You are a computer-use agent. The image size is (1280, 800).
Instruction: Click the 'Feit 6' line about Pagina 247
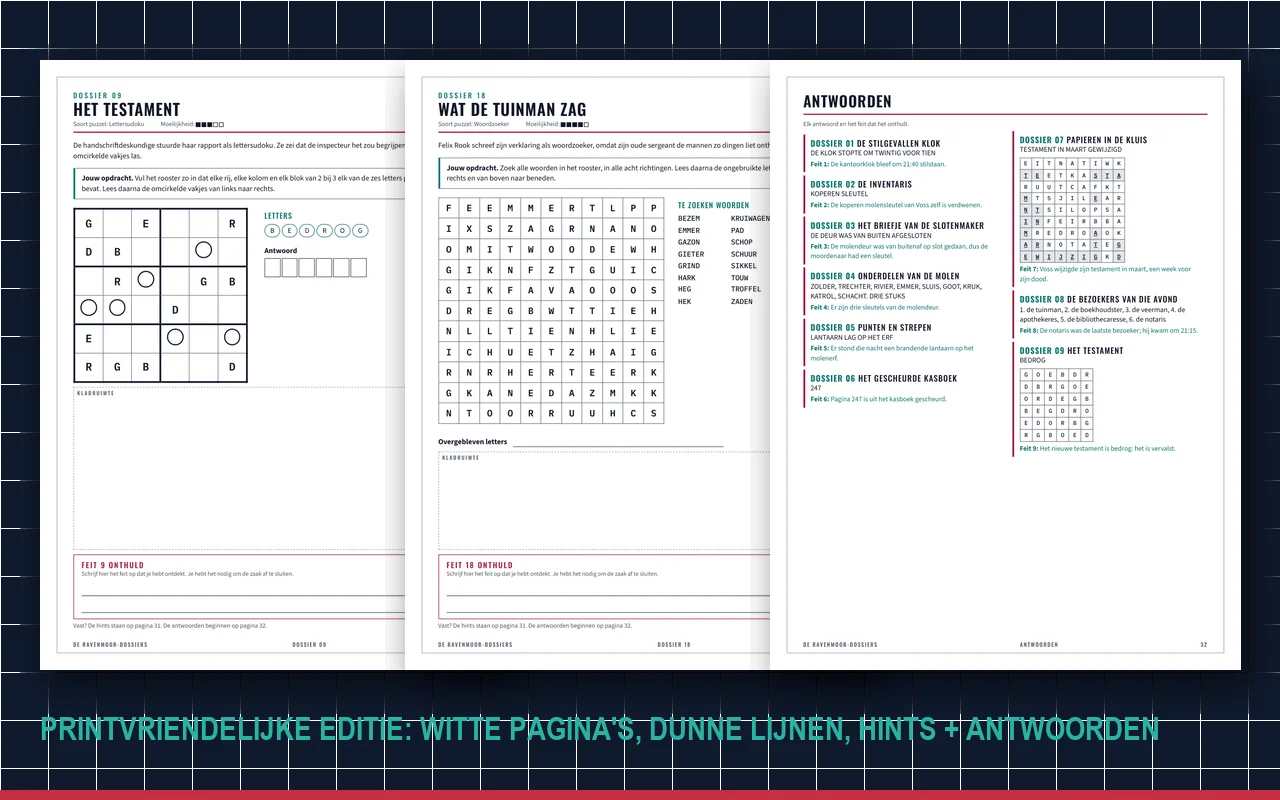(x=878, y=399)
